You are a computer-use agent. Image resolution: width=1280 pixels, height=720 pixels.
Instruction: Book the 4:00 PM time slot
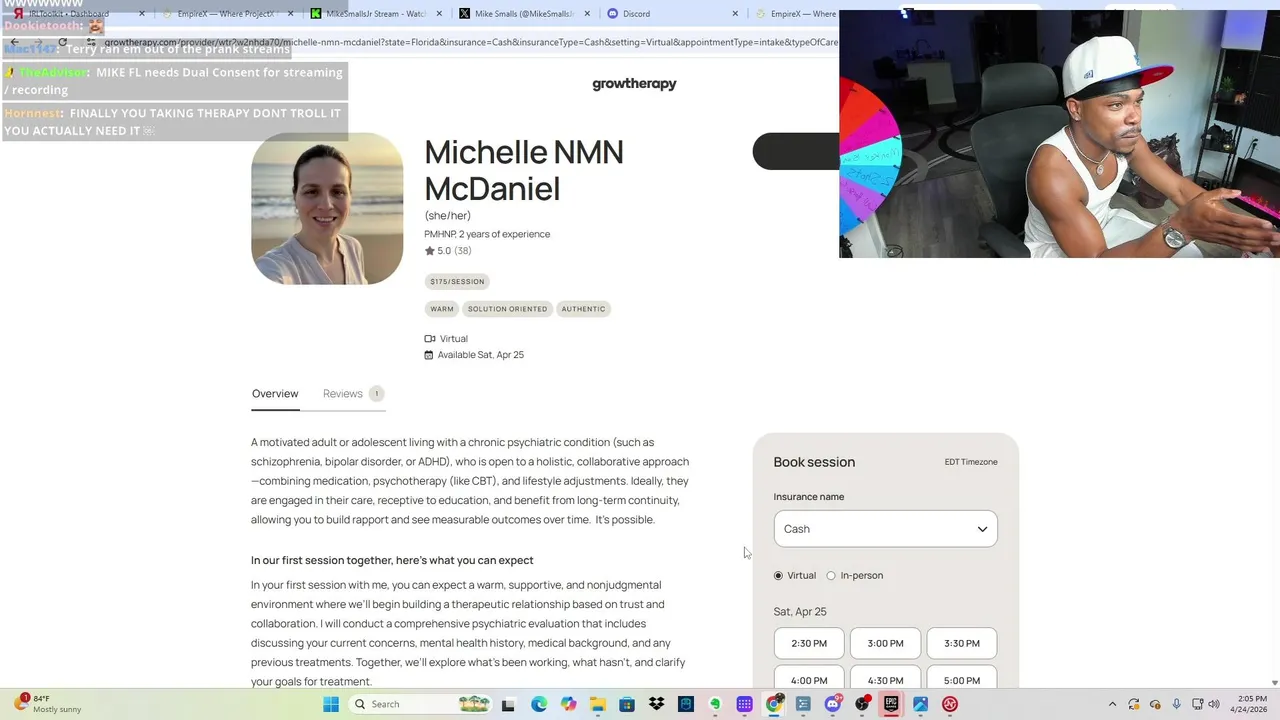pyautogui.click(x=809, y=679)
